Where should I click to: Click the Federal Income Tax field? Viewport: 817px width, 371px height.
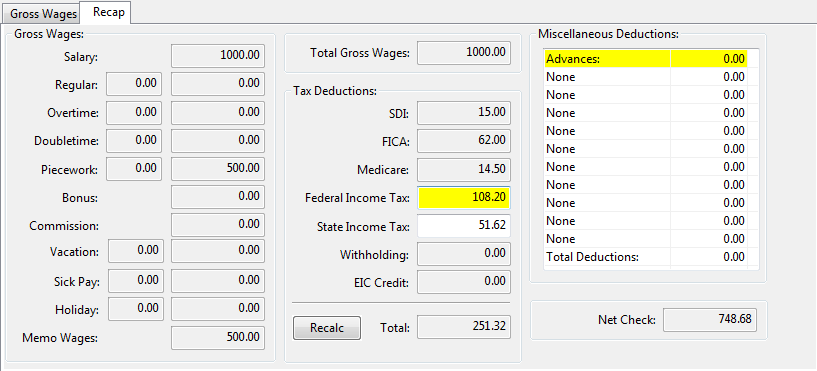tap(464, 198)
